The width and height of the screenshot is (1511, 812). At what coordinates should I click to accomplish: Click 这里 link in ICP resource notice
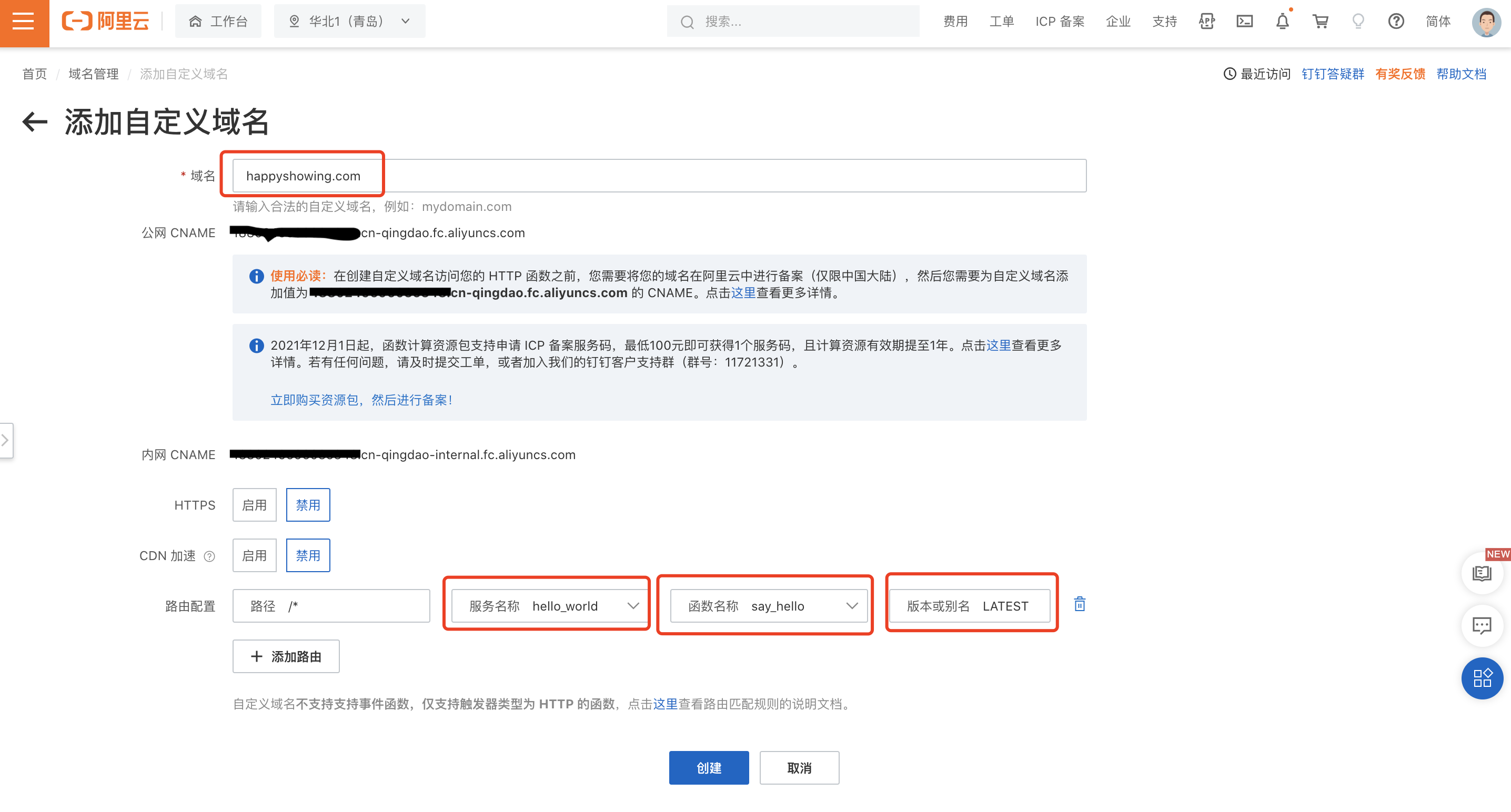pyautogui.click(x=999, y=346)
